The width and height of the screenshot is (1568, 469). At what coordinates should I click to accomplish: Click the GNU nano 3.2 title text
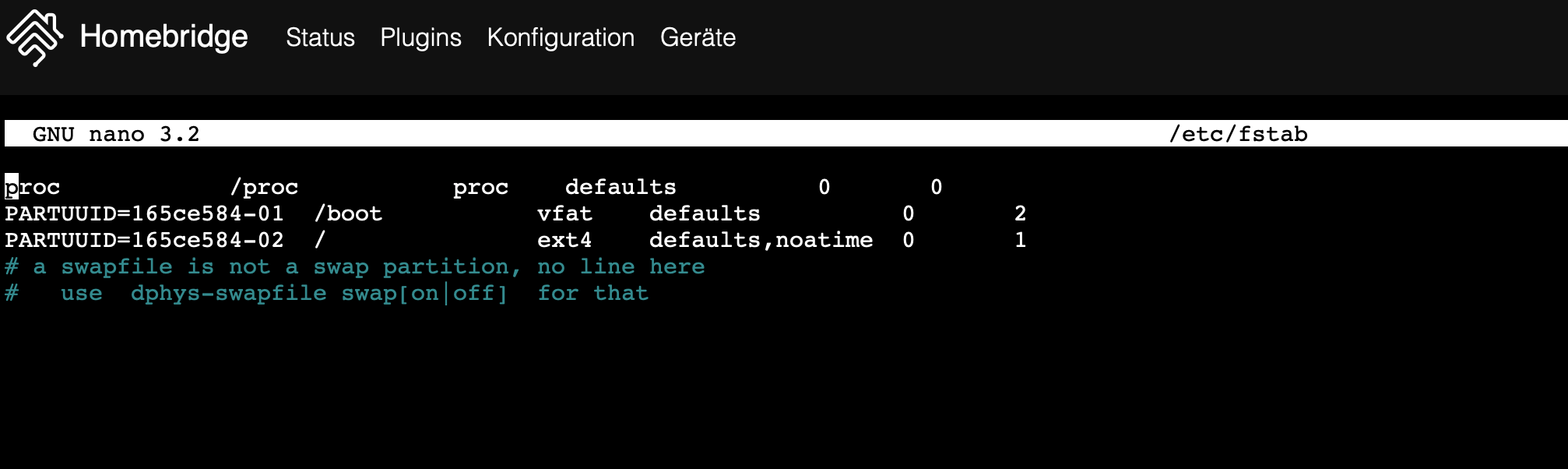(x=116, y=134)
